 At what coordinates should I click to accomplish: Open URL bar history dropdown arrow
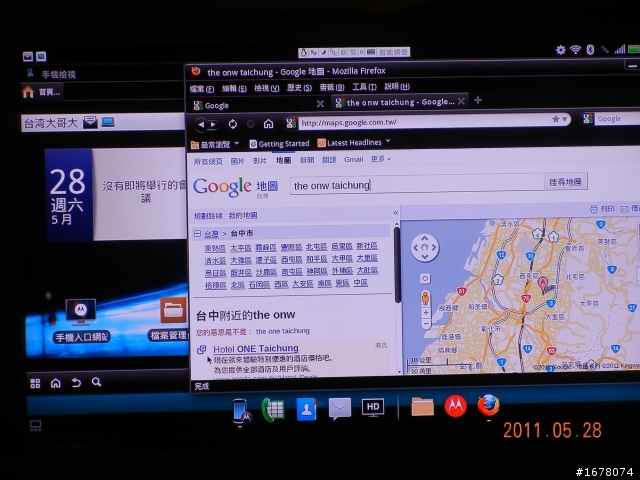click(x=564, y=119)
